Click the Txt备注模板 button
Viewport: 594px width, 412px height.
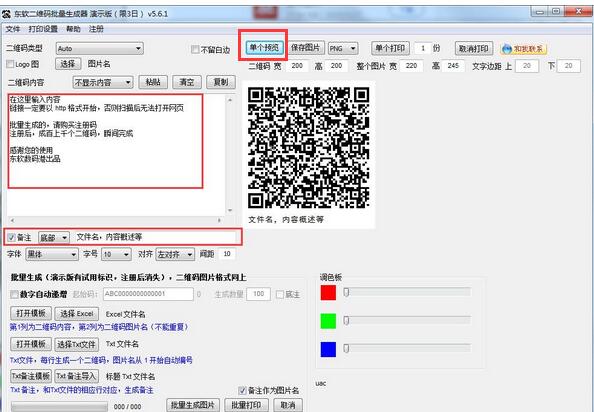(31, 376)
